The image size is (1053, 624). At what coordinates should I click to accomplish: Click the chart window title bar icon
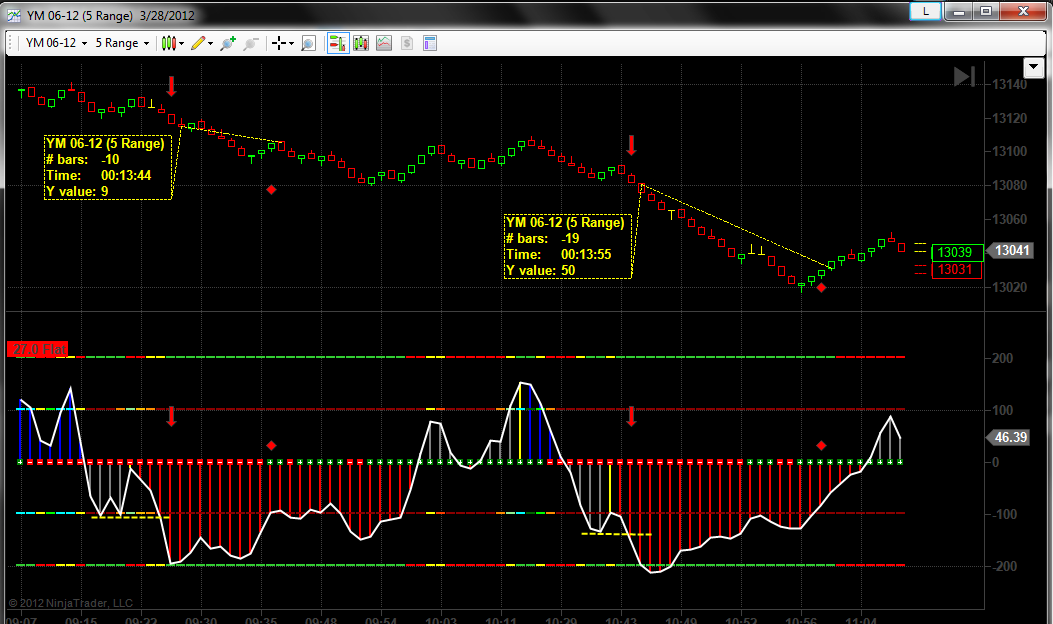13,15
